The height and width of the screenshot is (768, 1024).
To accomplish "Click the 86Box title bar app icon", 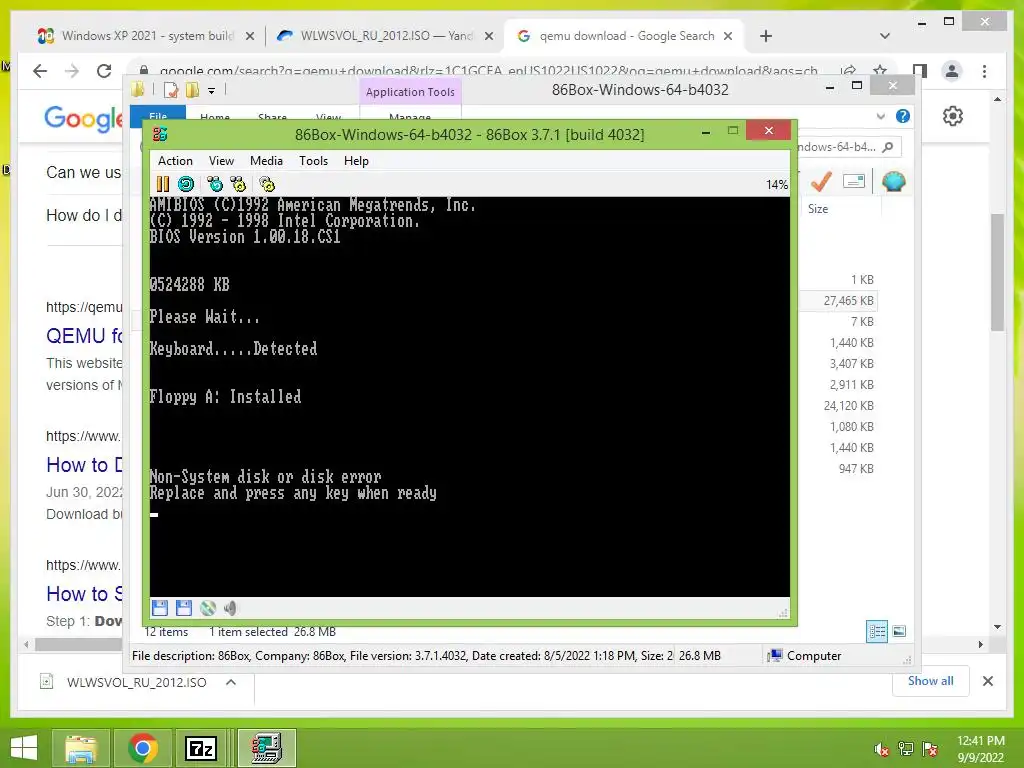I will (160, 134).
